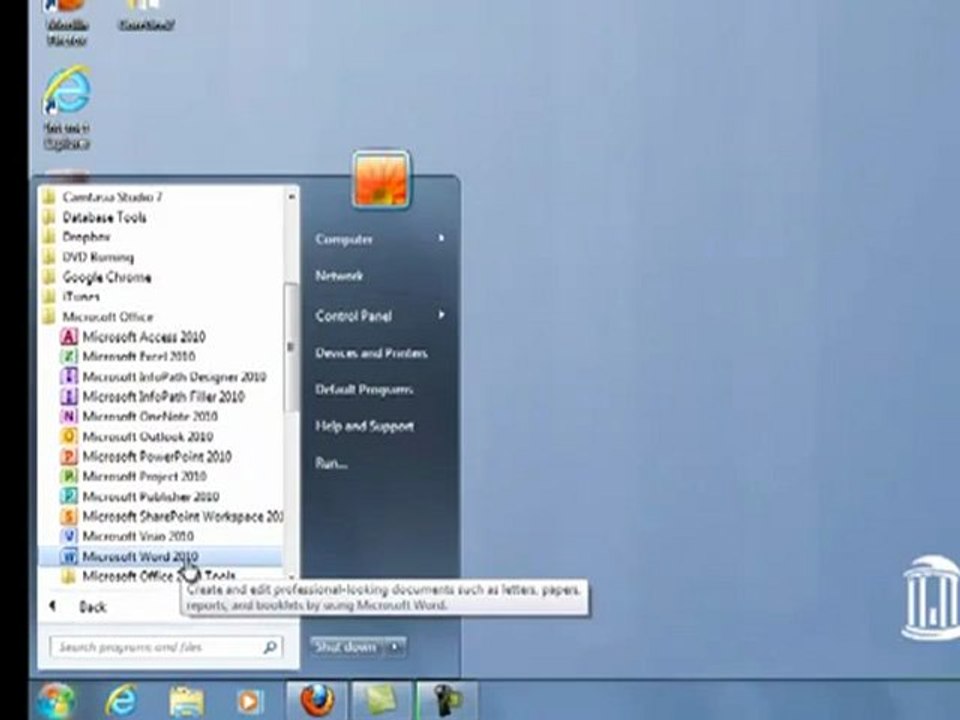Expand the Computer submenu arrow
The height and width of the screenshot is (720, 960).
441,238
